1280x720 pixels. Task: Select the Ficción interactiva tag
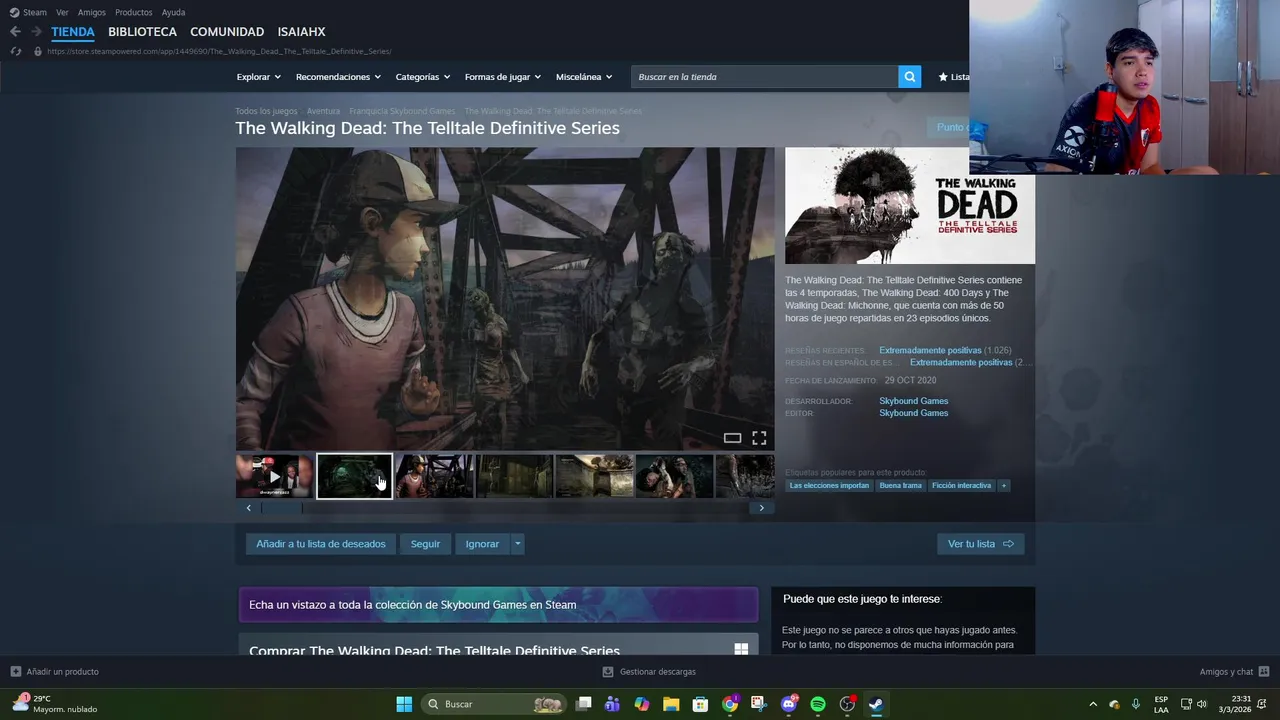(961, 486)
